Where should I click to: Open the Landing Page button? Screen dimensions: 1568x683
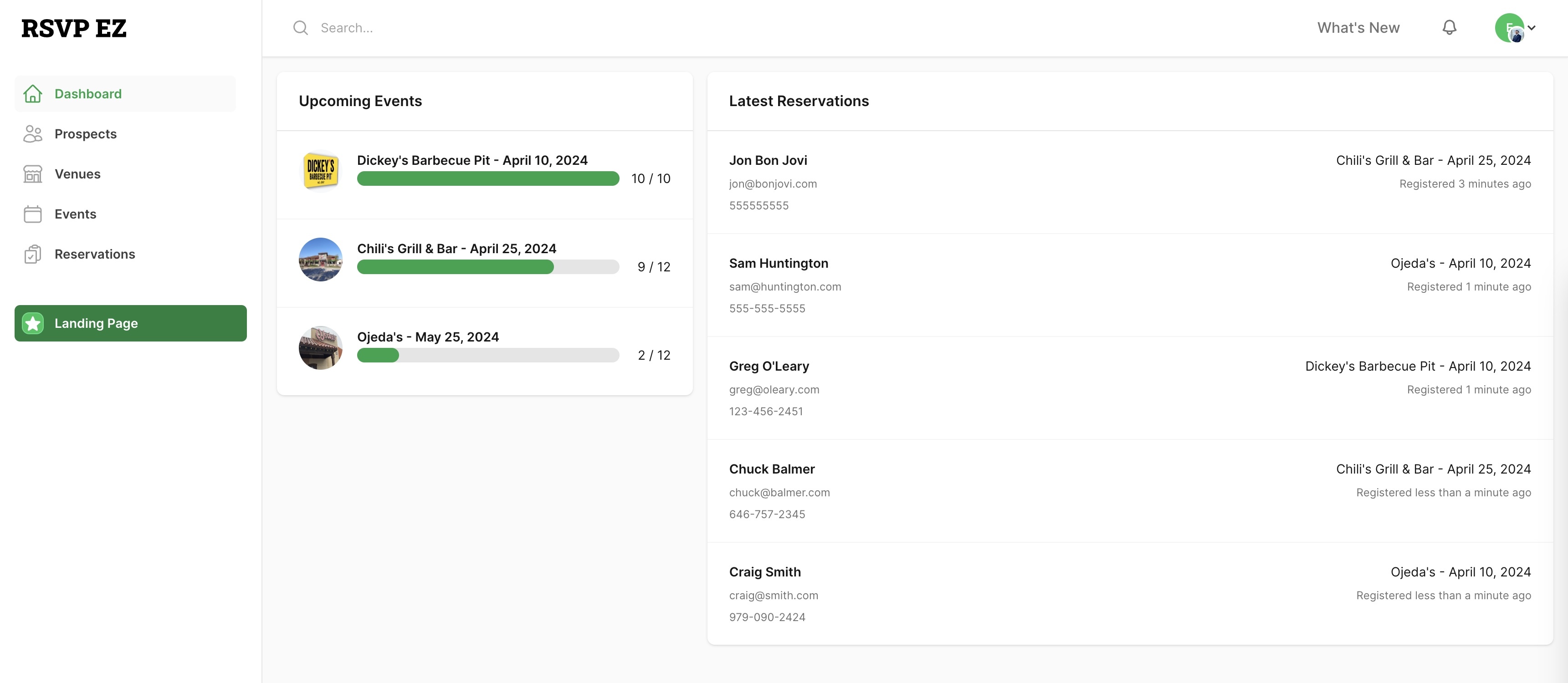pos(130,323)
